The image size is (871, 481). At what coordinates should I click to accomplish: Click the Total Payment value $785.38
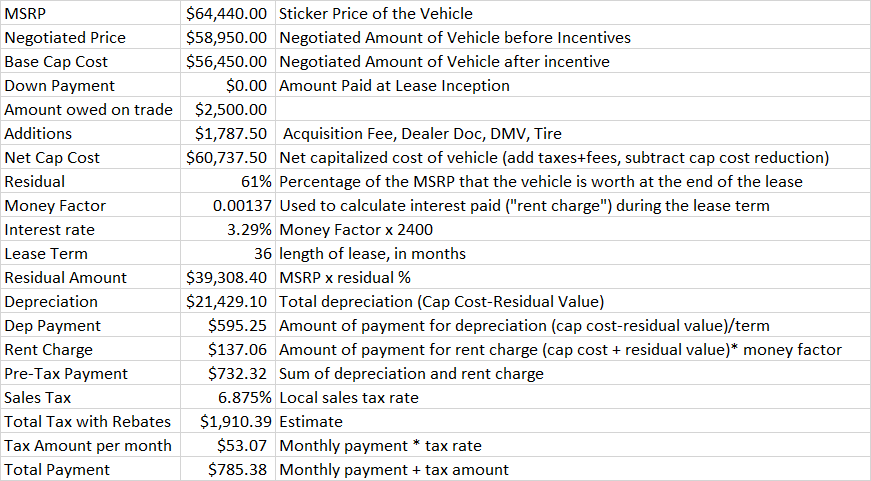pos(228,469)
